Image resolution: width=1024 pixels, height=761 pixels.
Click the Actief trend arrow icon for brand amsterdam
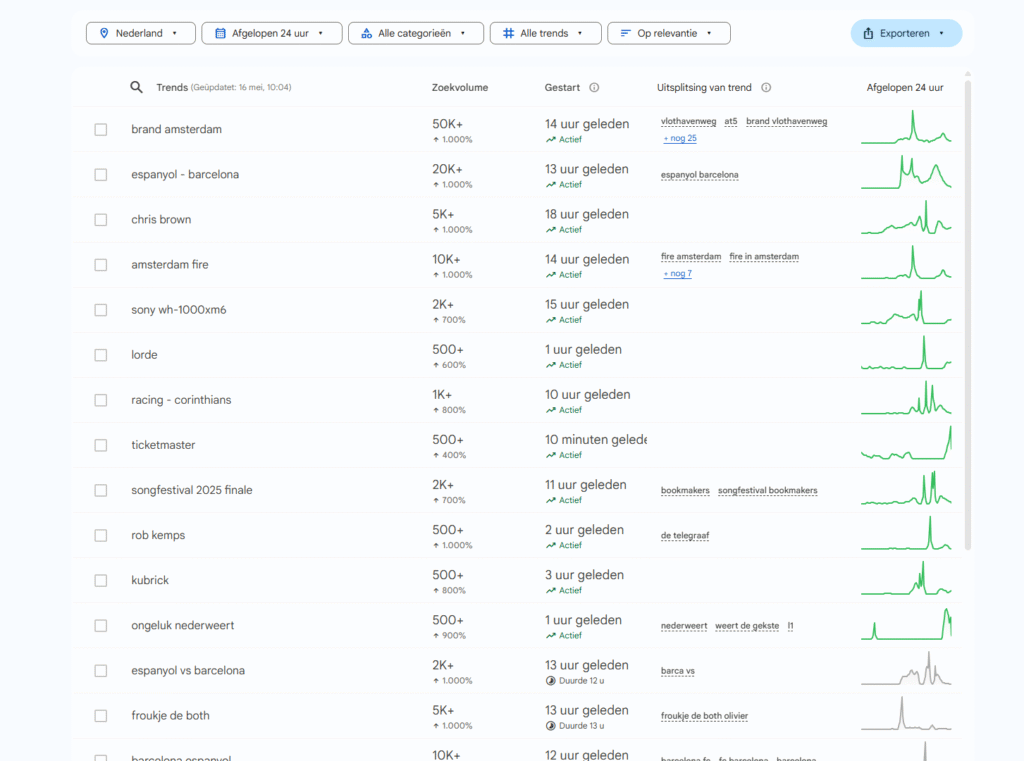551,140
